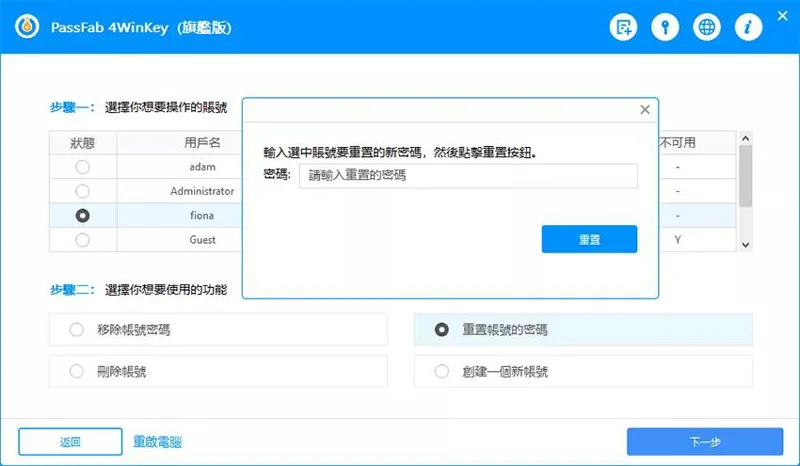Screen dimensions: 800x466
Task: Click the 重置 button in dialog
Action: click(x=589, y=239)
